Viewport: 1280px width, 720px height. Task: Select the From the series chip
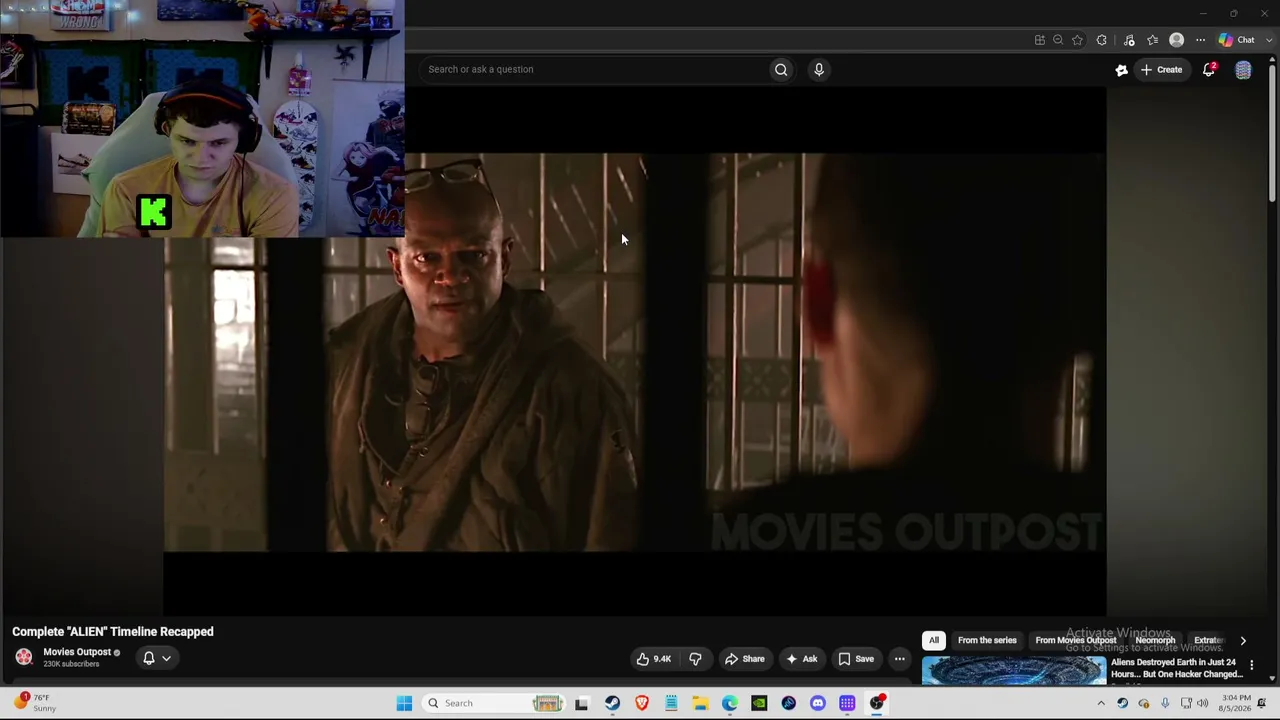[987, 640]
